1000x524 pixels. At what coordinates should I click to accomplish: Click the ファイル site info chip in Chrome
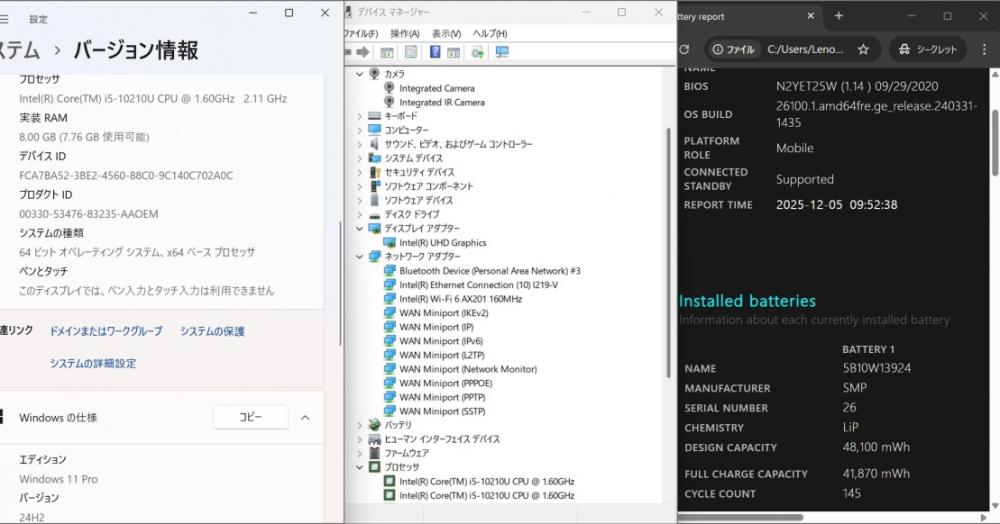733,49
